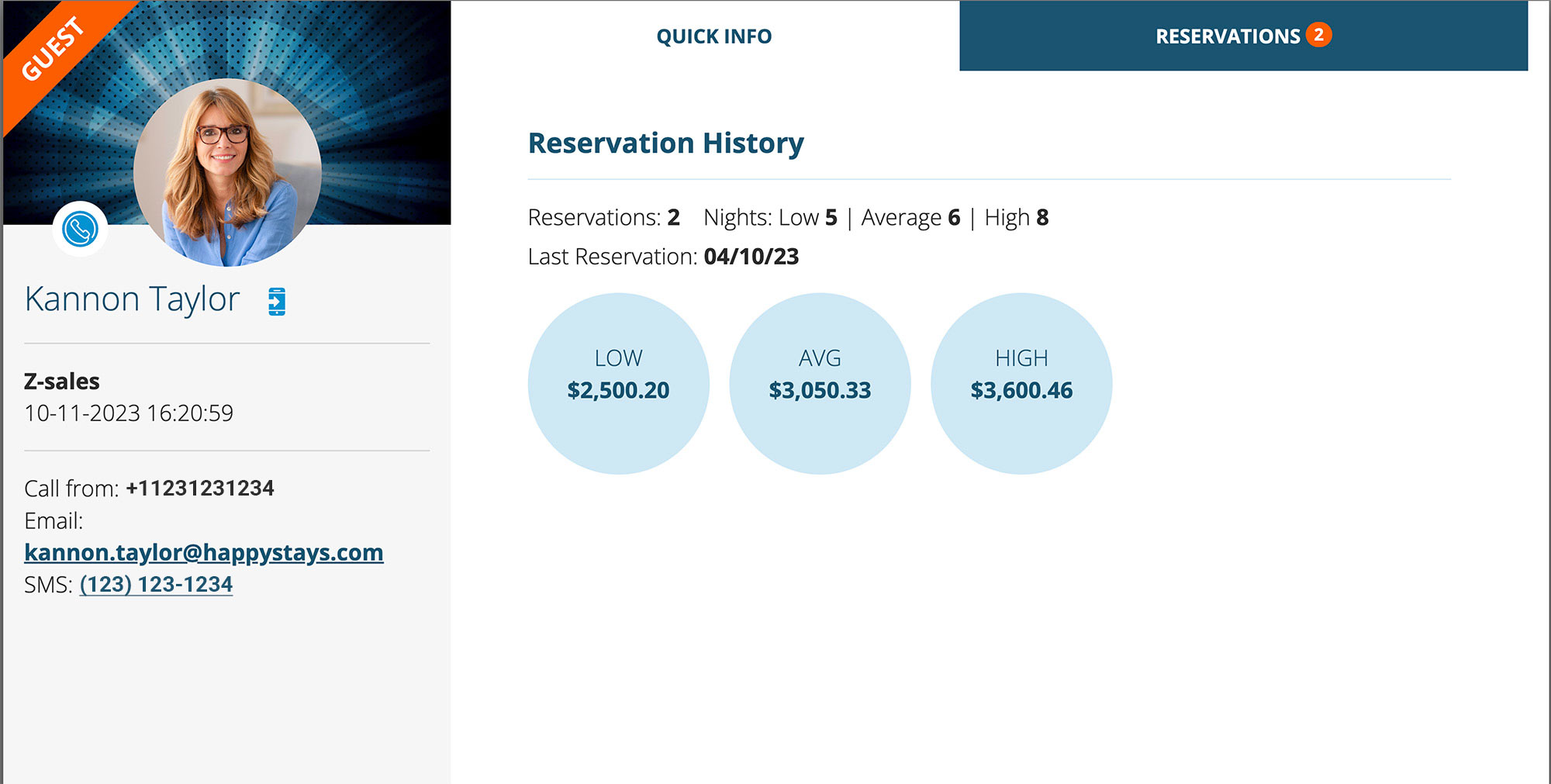Click the Reservation History heading

[665, 143]
